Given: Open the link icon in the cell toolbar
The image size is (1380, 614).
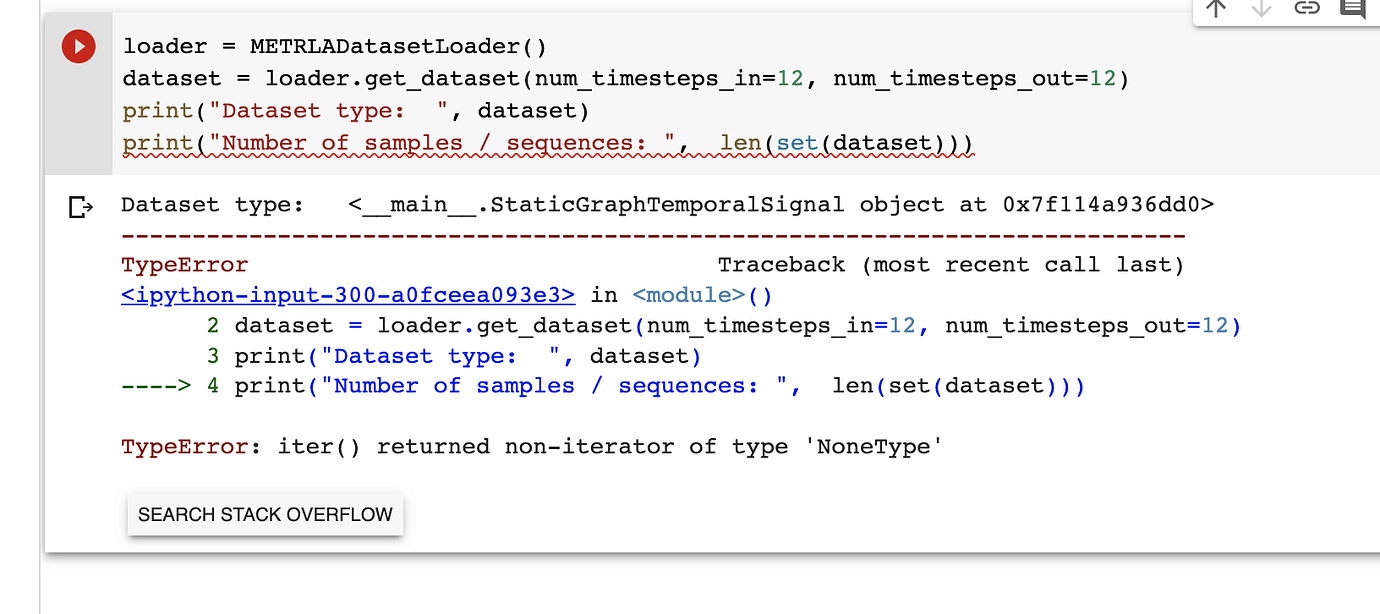Looking at the screenshot, I should click(x=1307, y=9).
